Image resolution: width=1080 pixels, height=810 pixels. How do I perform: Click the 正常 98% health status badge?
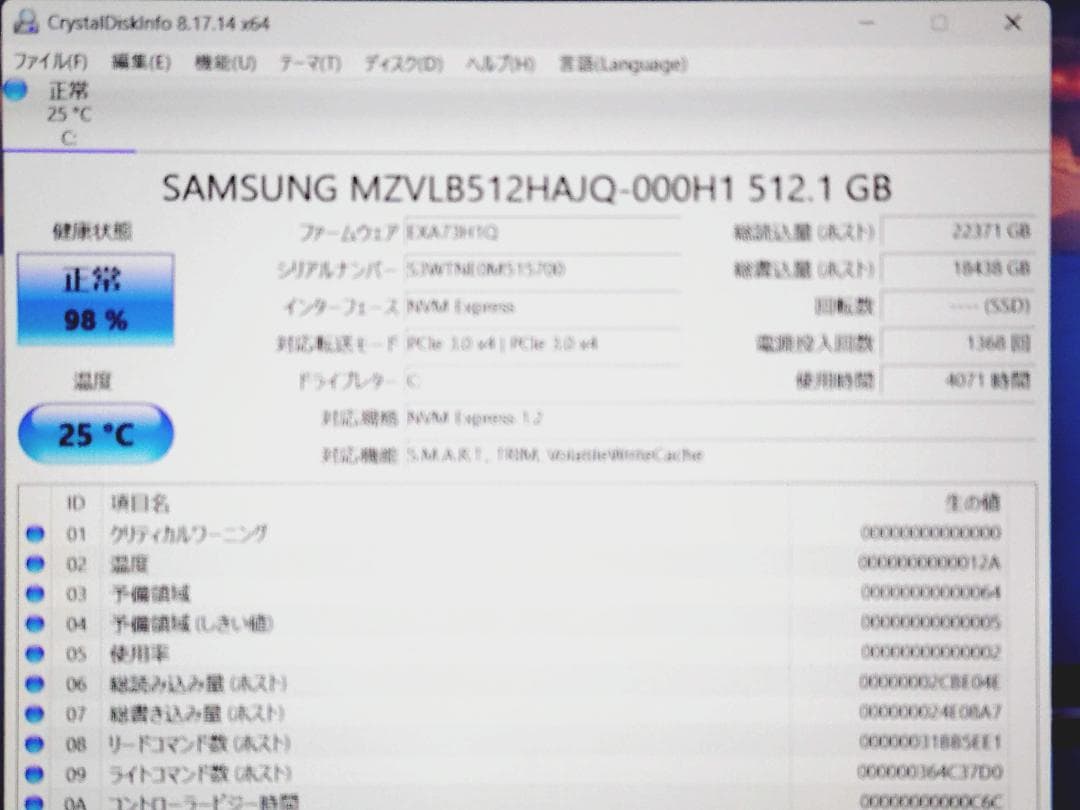click(95, 297)
